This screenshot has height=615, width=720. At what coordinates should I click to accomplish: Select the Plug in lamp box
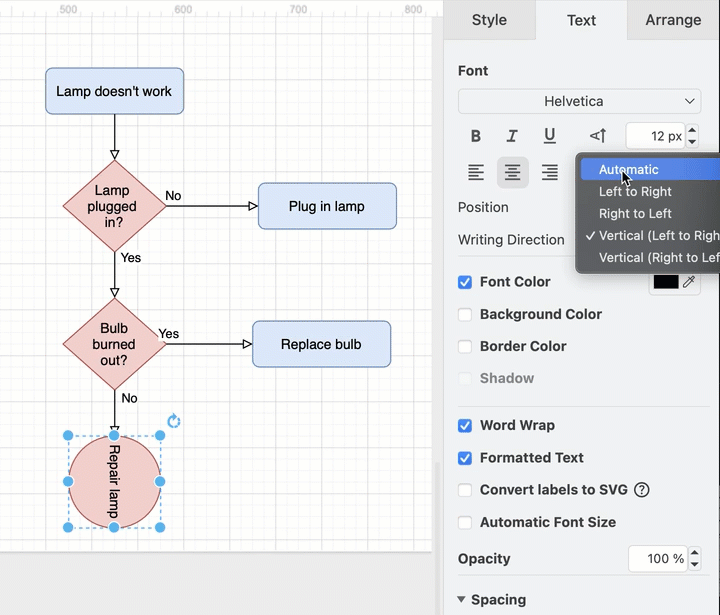327,206
